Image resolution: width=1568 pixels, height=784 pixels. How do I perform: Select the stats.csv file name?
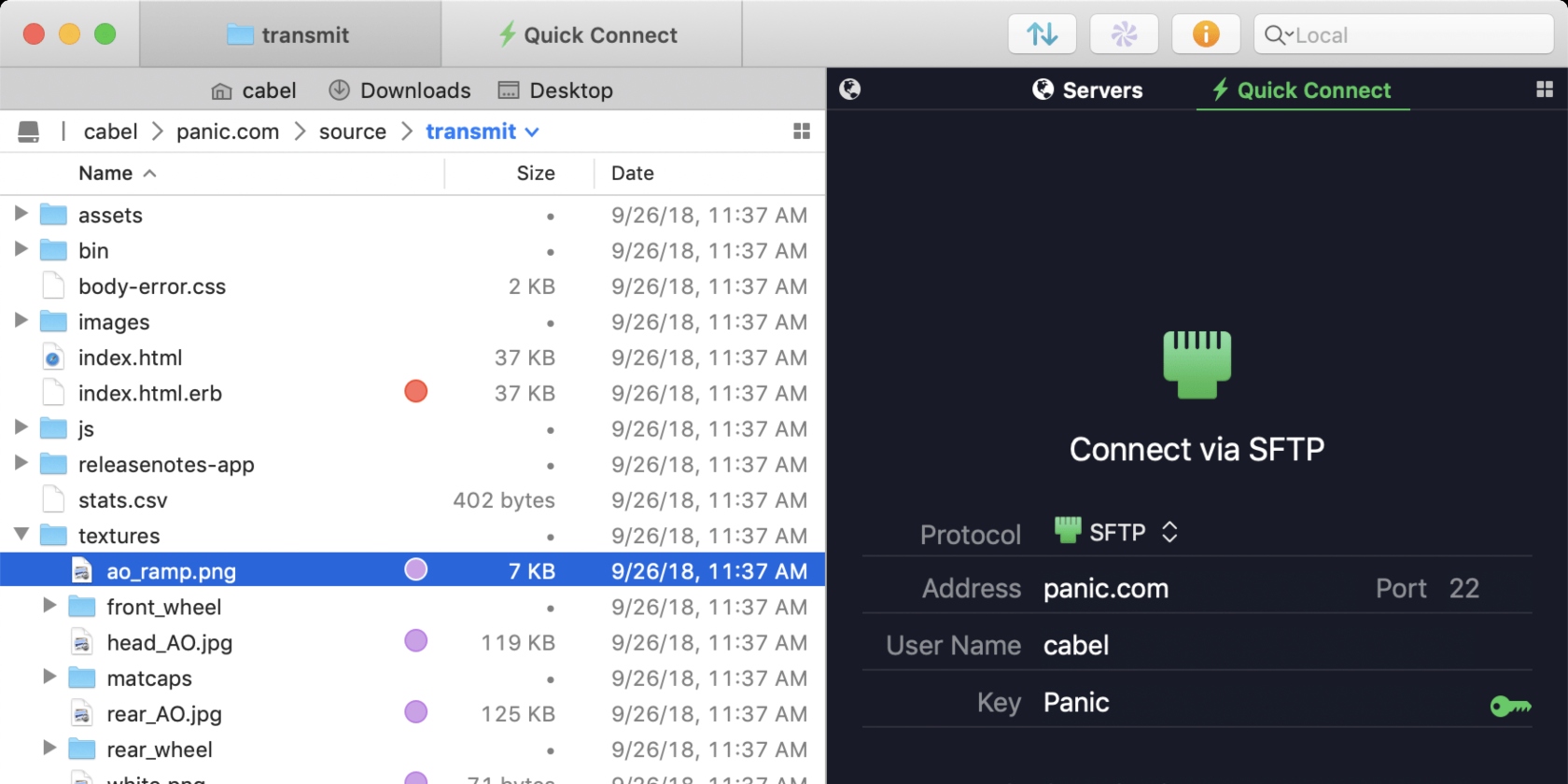123,500
